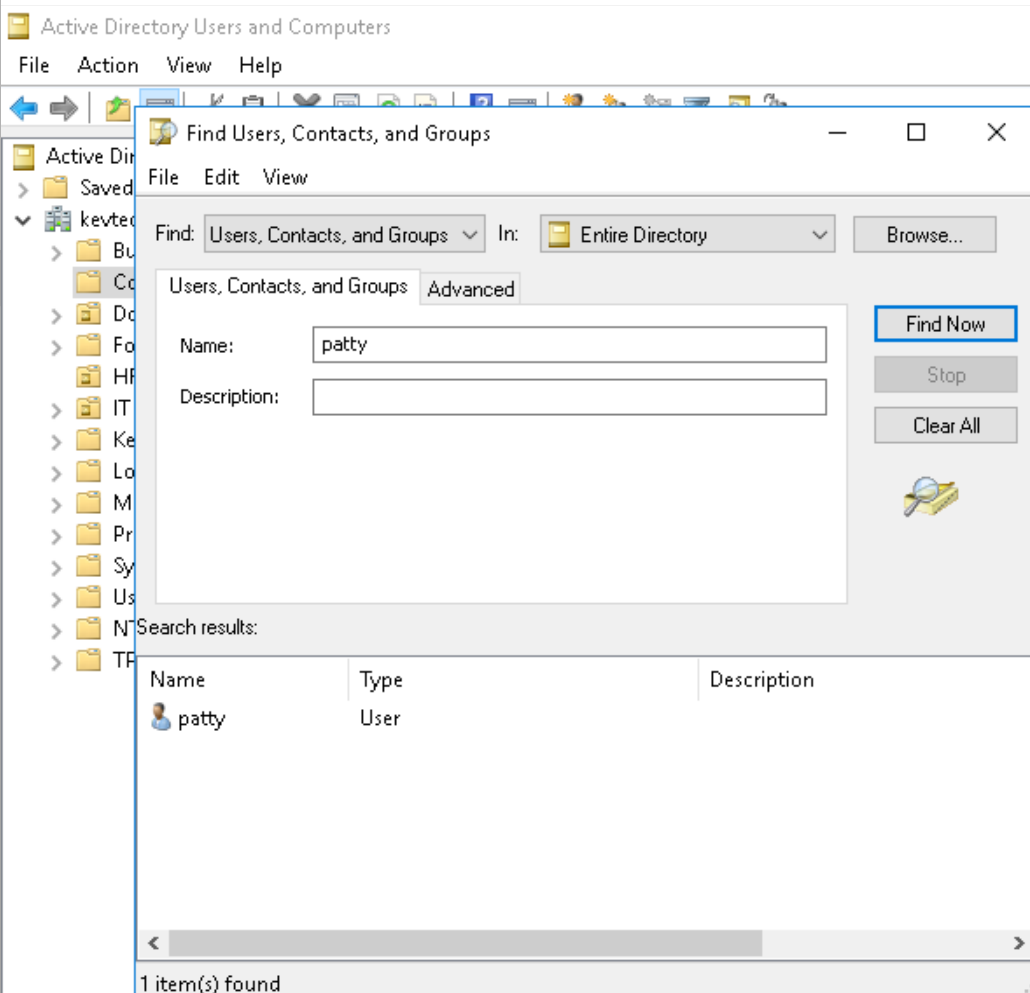The height and width of the screenshot is (993, 1030).
Task: Click the folder icon of the 'Bu' container
Action: pos(89,251)
